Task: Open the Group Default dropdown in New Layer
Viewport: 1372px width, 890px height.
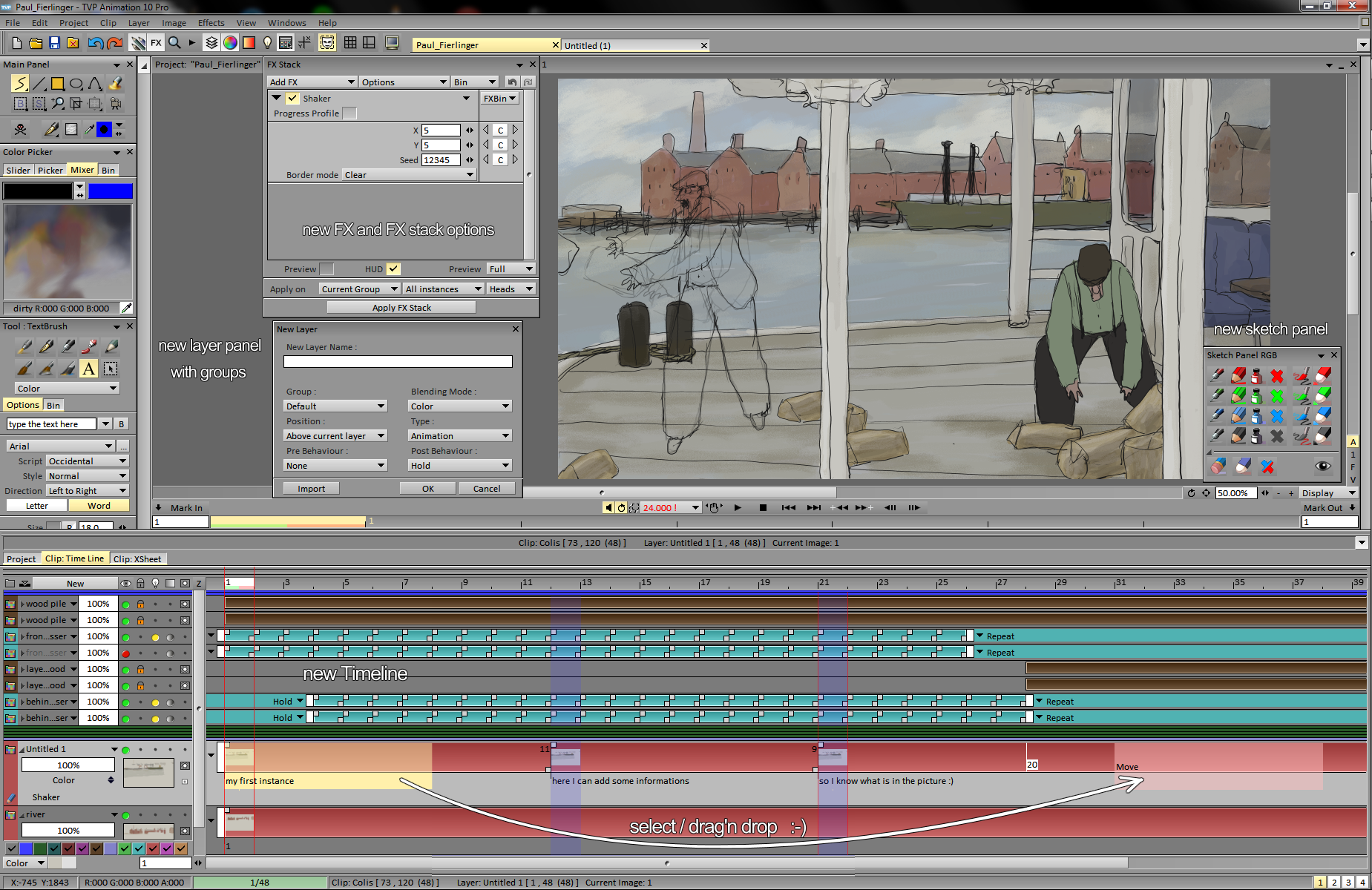Action: tap(335, 406)
